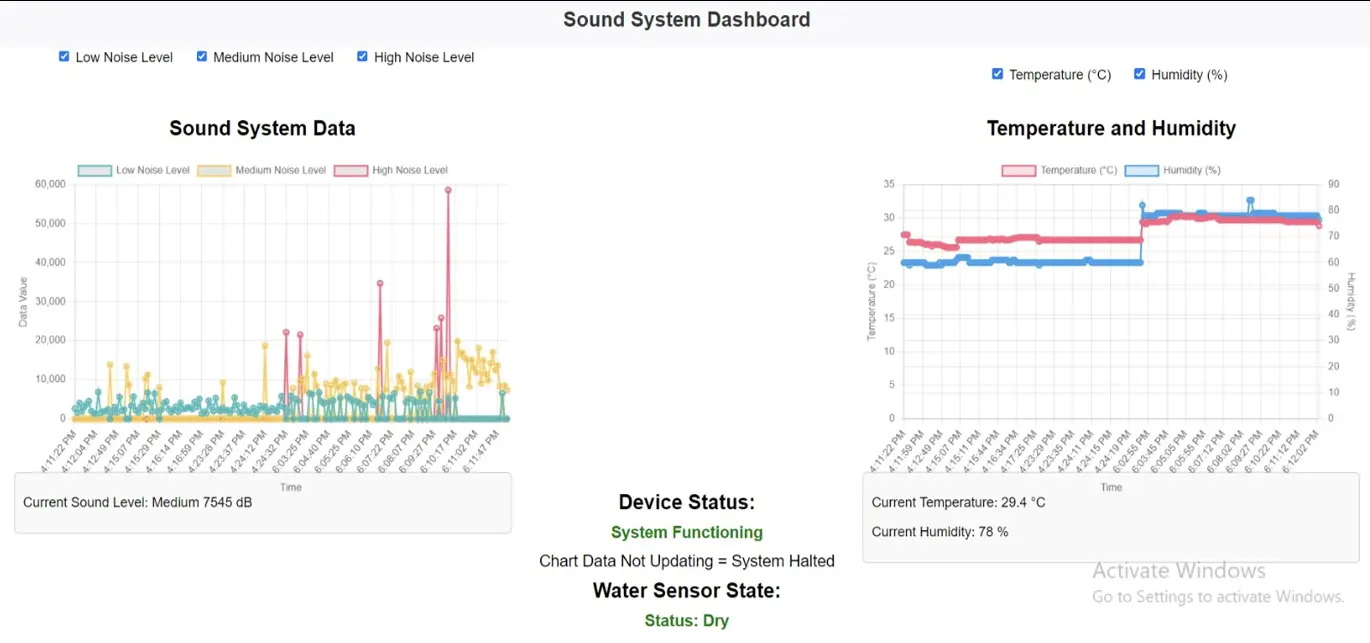Click the Sound System Dashboard header title
The height and width of the screenshot is (643, 1370).
point(686,19)
